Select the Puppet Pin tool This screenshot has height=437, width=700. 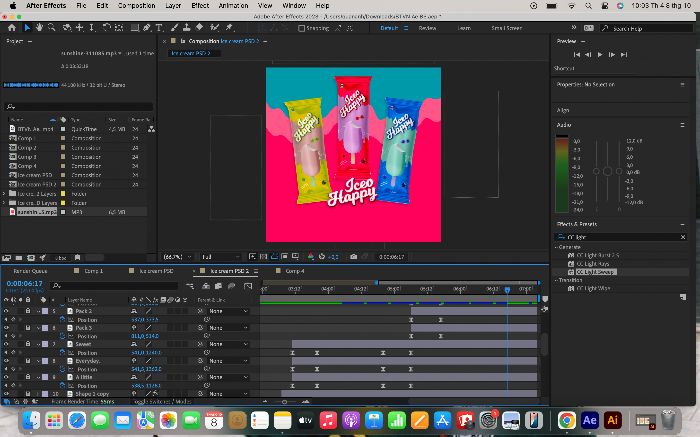tap(229, 28)
